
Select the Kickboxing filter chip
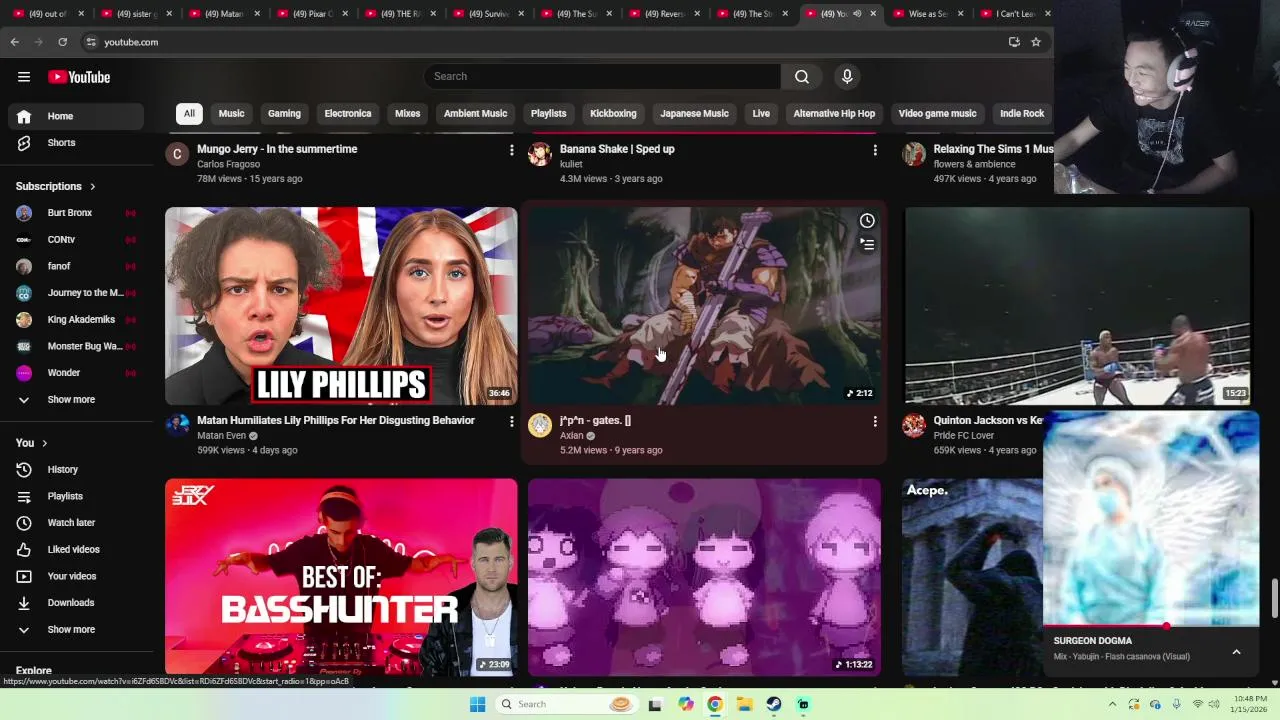click(x=613, y=113)
